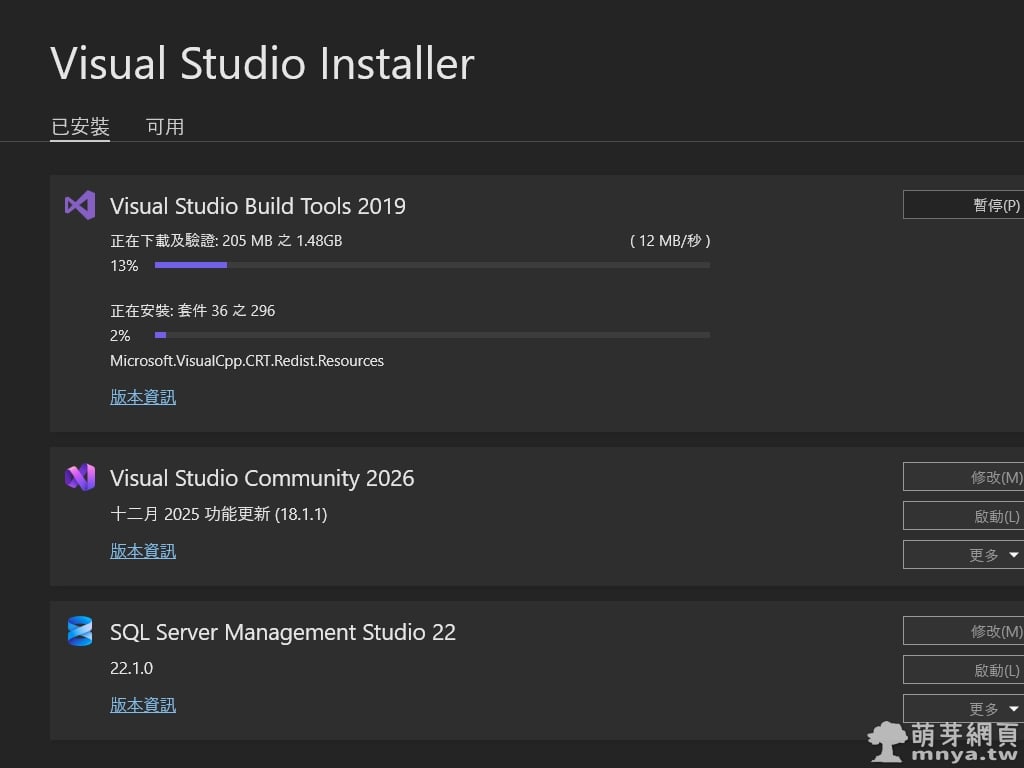Click the Visual Studio Build Tools 2019 title
Image resolution: width=1024 pixels, height=768 pixels.
pos(258,206)
